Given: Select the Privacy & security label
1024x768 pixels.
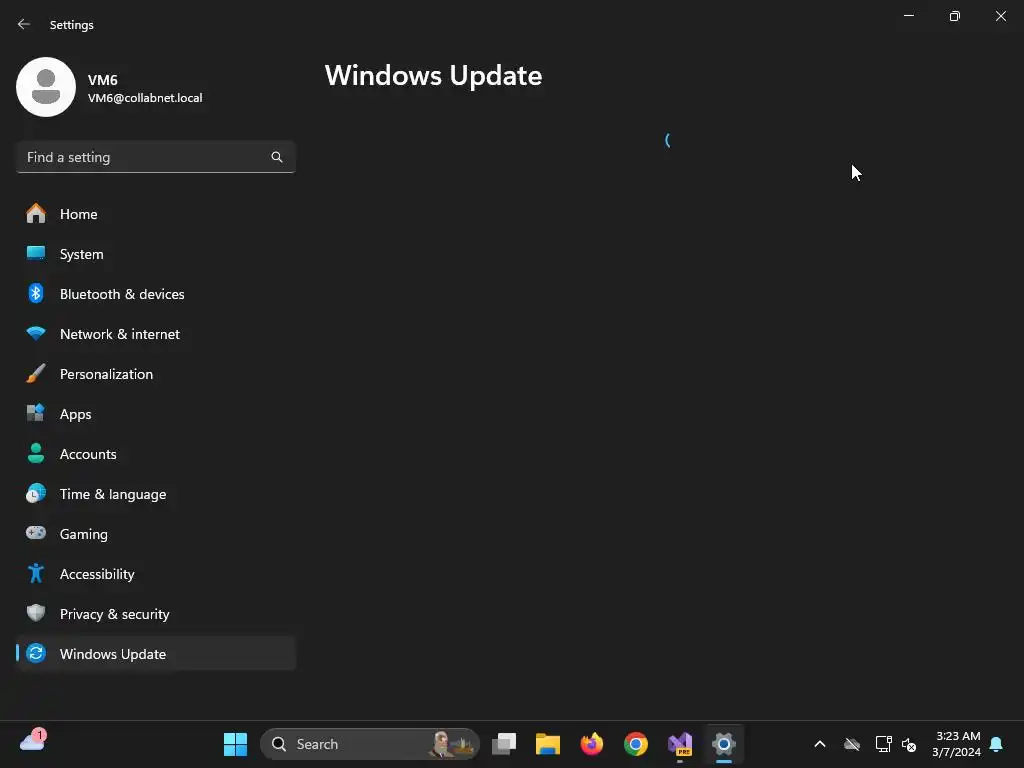Looking at the screenshot, I should (114, 614).
